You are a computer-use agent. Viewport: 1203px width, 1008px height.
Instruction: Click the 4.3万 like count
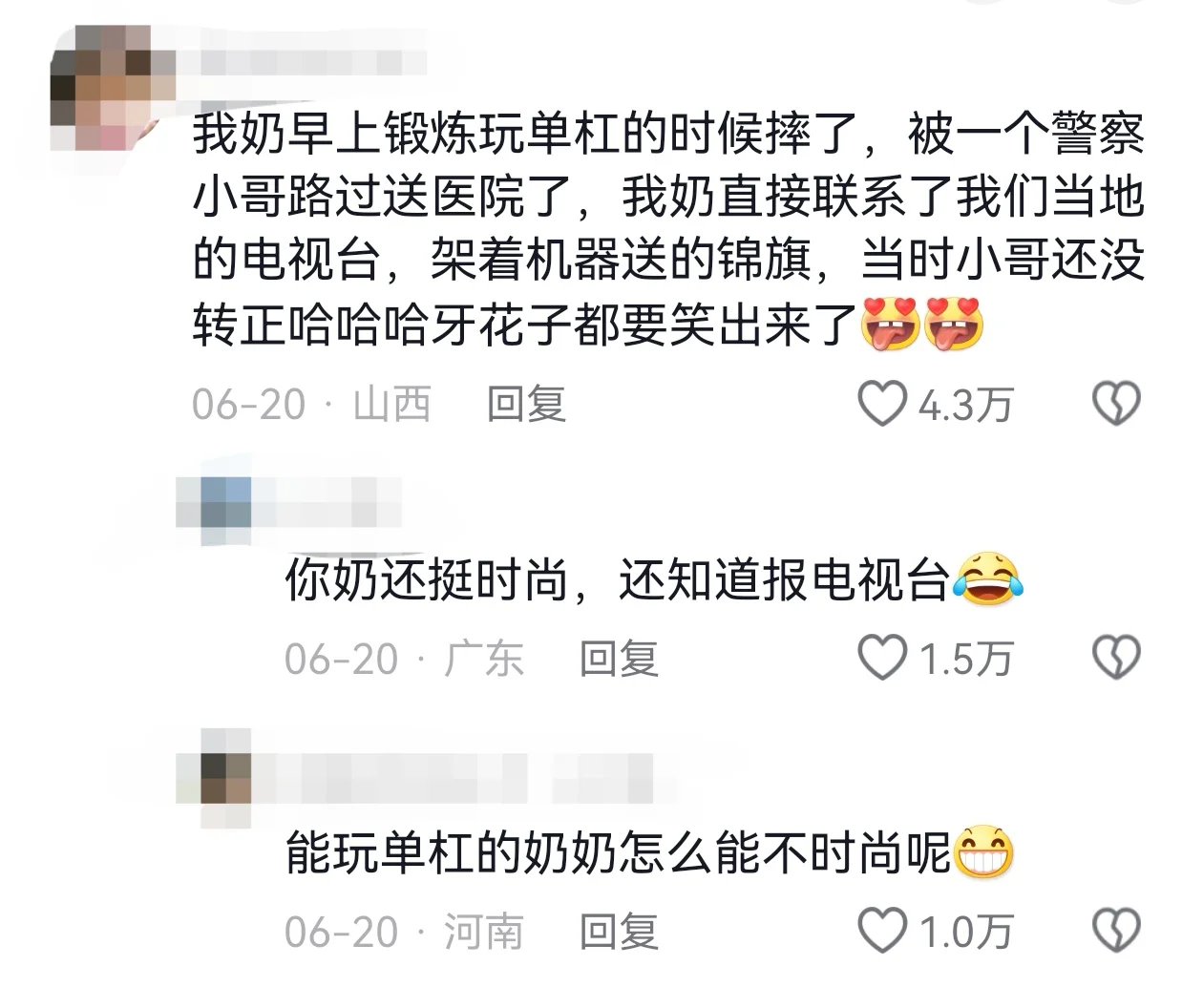965,406
